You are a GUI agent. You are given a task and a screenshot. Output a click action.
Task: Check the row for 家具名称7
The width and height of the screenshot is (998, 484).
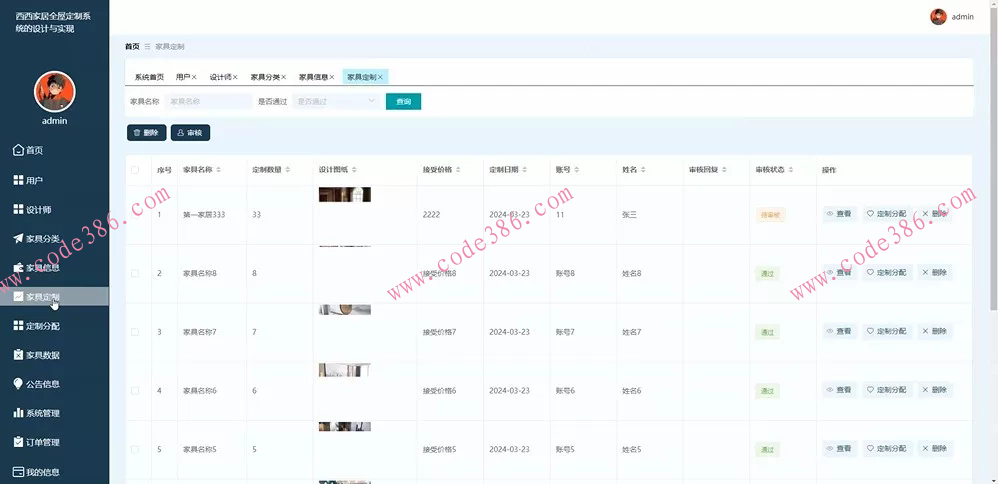(x=134, y=332)
